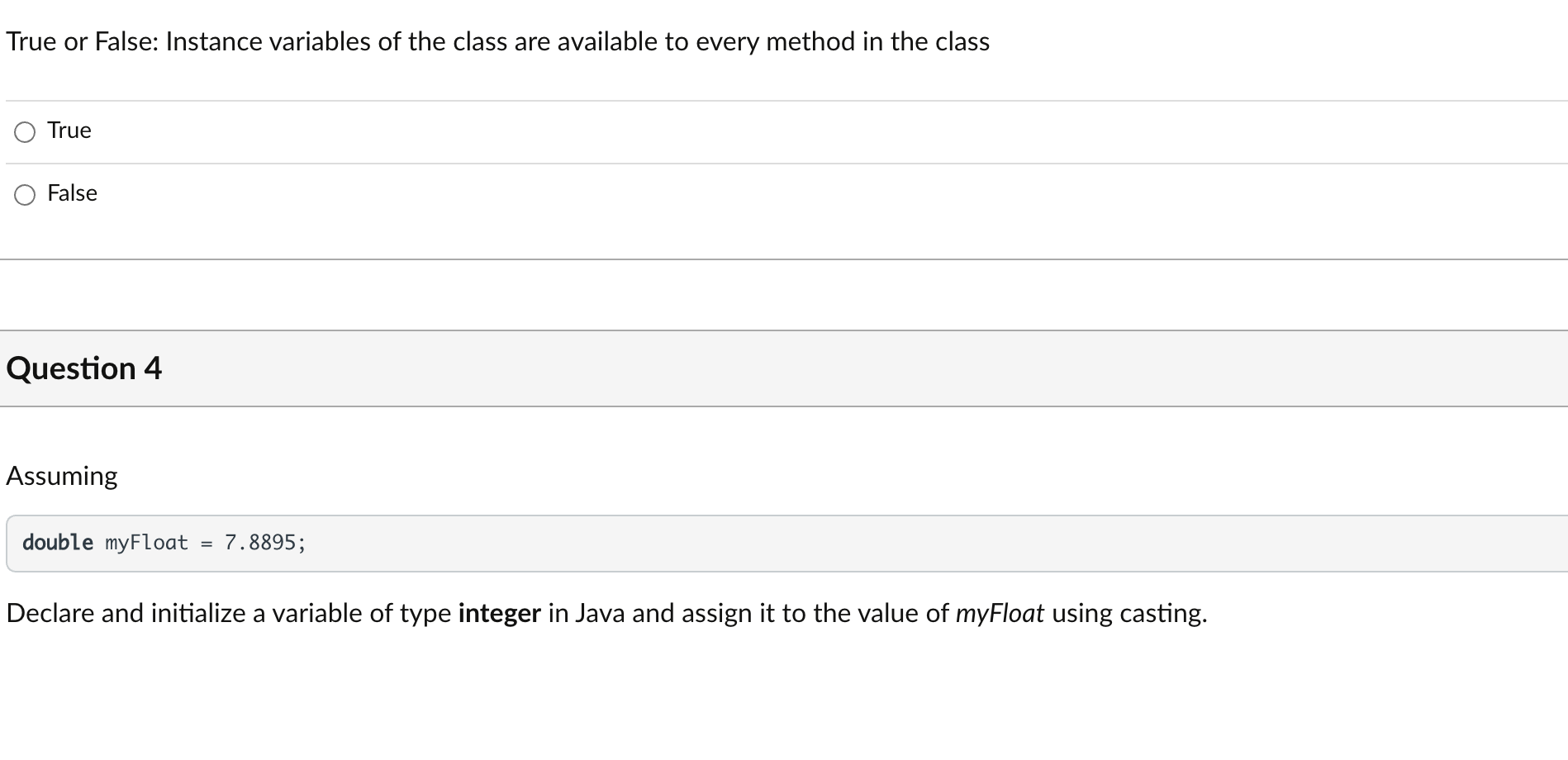The image size is (1568, 760).
Task: Click the phrase "using casting"
Action: tap(1129, 614)
